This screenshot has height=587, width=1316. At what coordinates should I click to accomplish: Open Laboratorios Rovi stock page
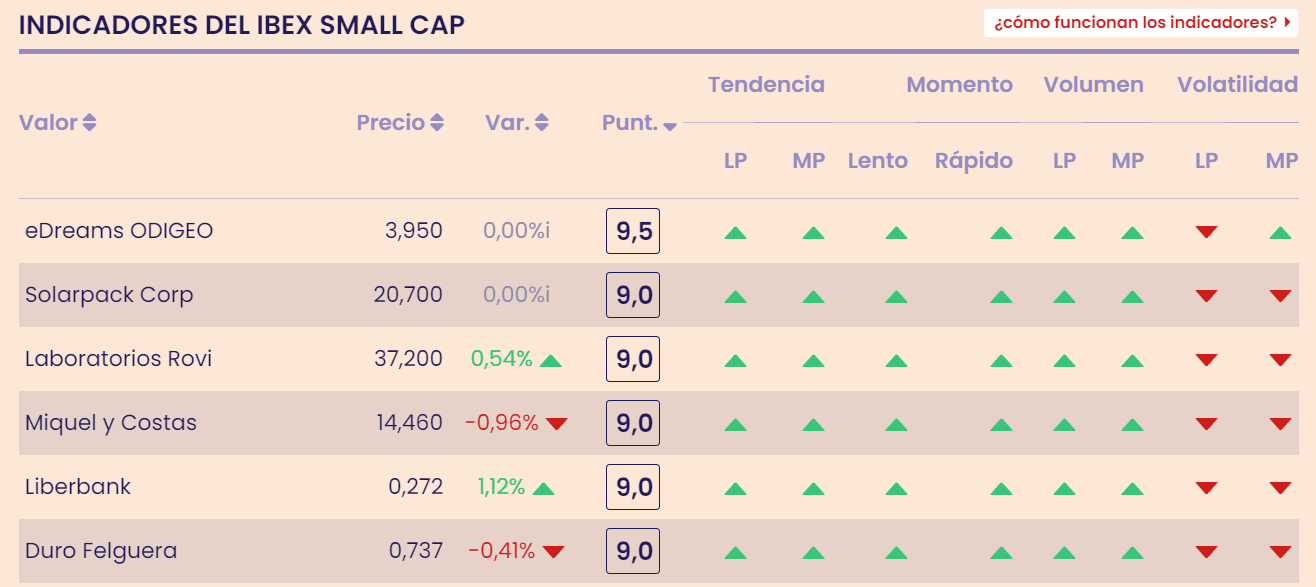click(x=118, y=359)
